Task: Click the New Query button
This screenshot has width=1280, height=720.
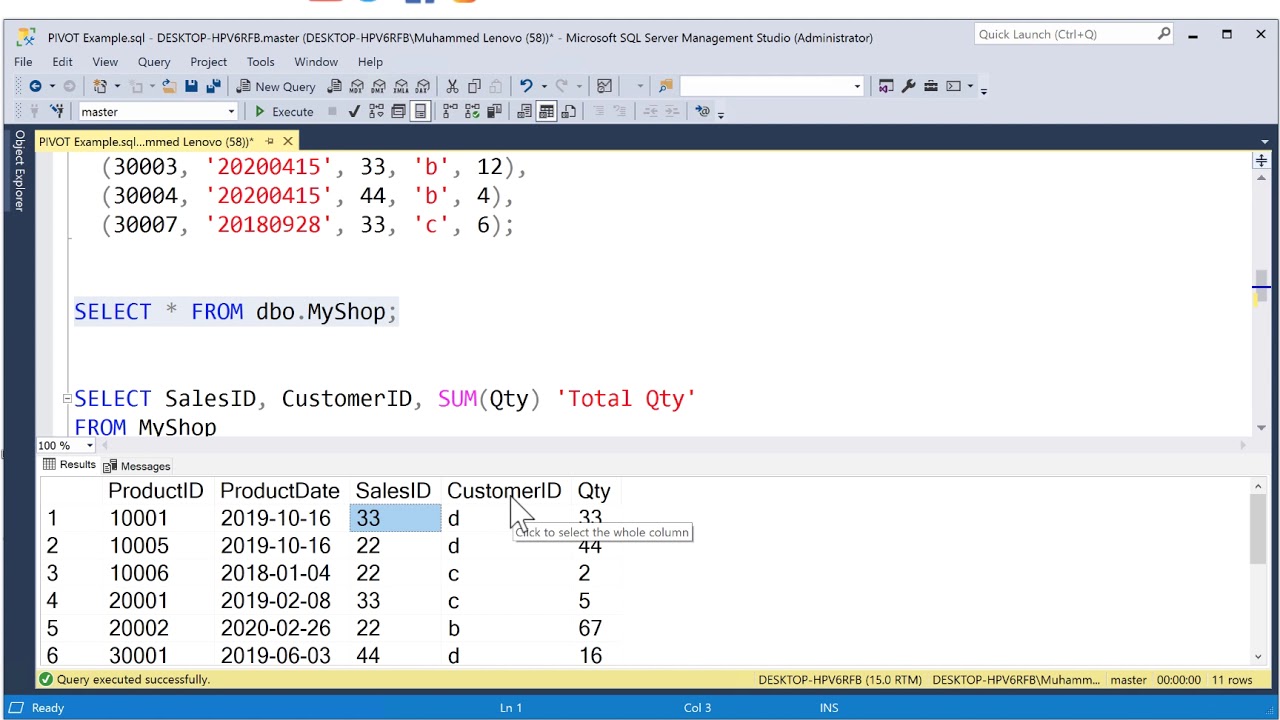Action: (276, 86)
